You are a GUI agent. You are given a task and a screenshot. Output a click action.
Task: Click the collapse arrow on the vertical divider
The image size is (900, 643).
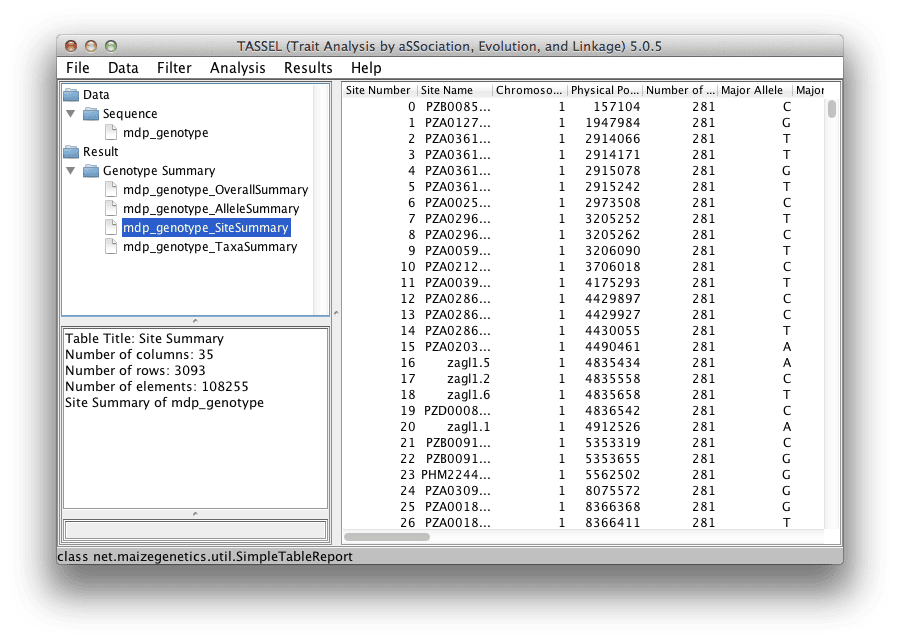click(x=336, y=313)
